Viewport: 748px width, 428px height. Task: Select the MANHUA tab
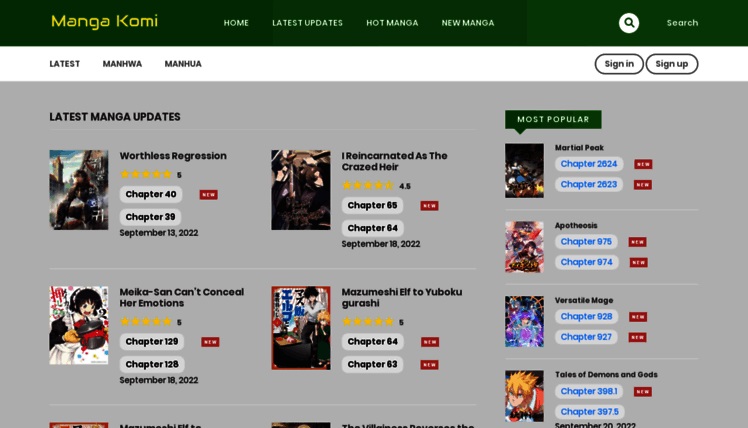coord(183,64)
